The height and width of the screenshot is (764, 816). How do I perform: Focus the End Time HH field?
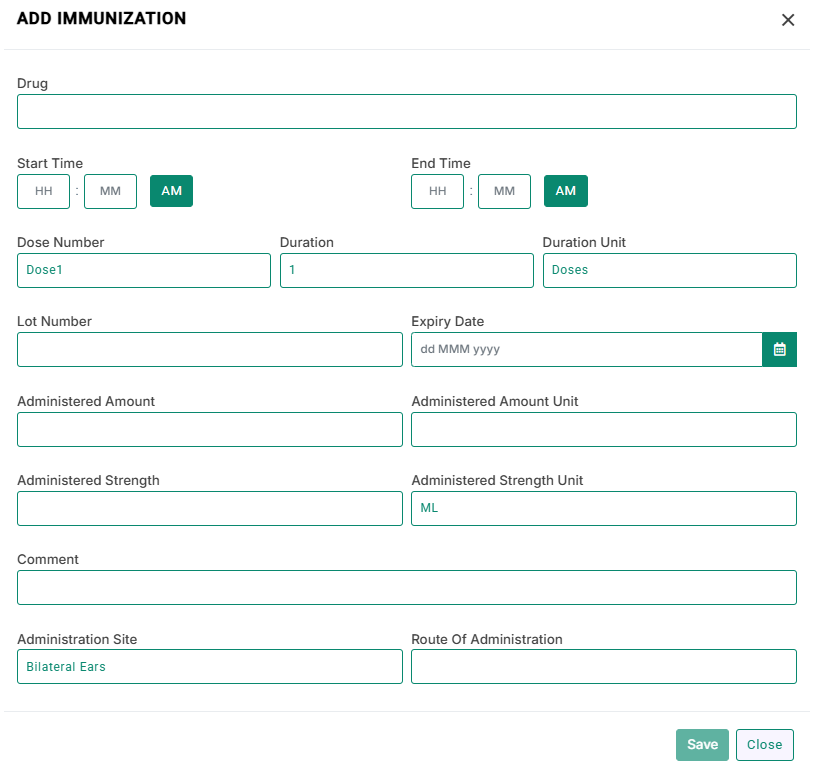click(437, 191)
